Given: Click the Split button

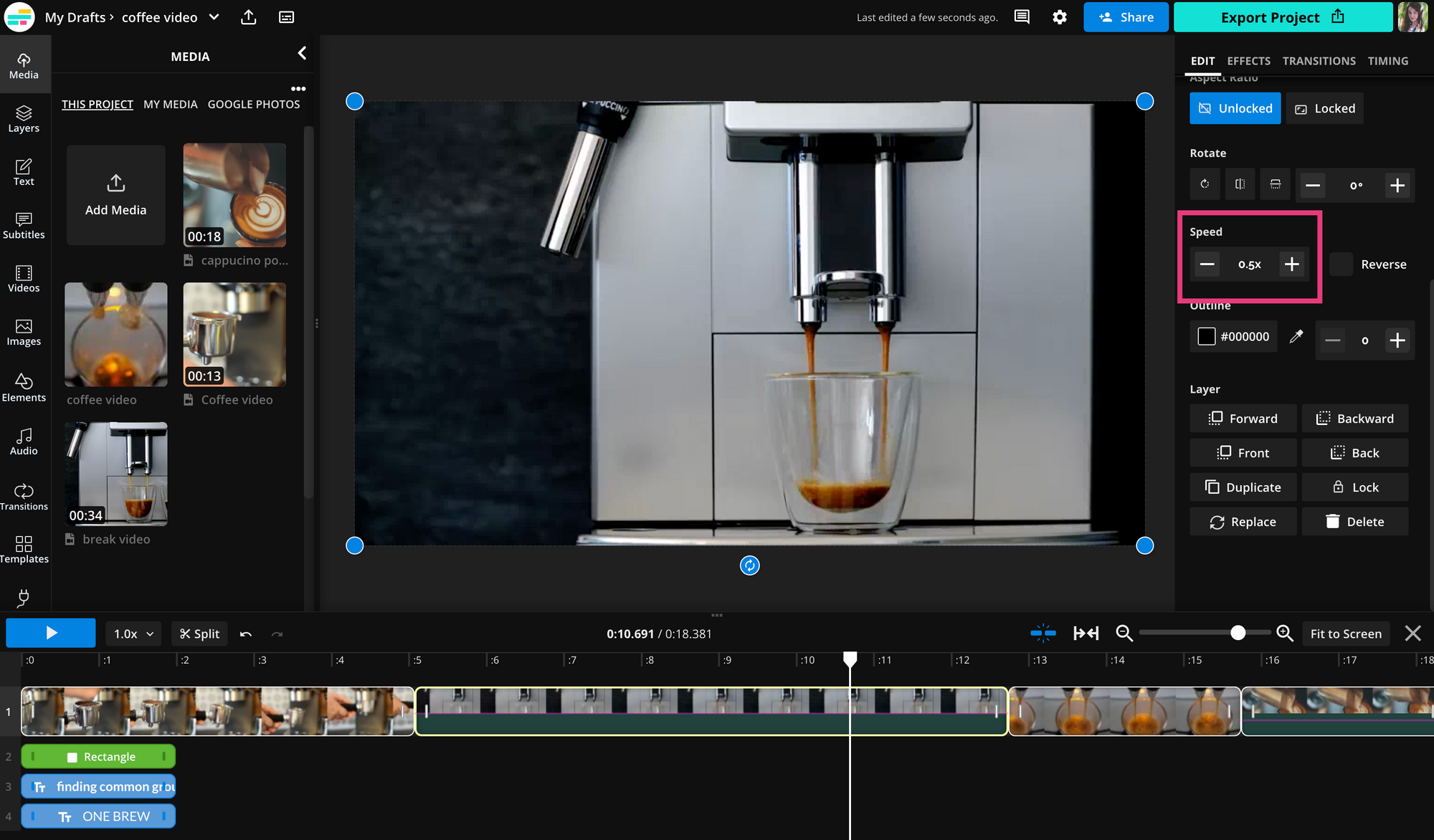Looking at the screenshot, I should point(199,634).
